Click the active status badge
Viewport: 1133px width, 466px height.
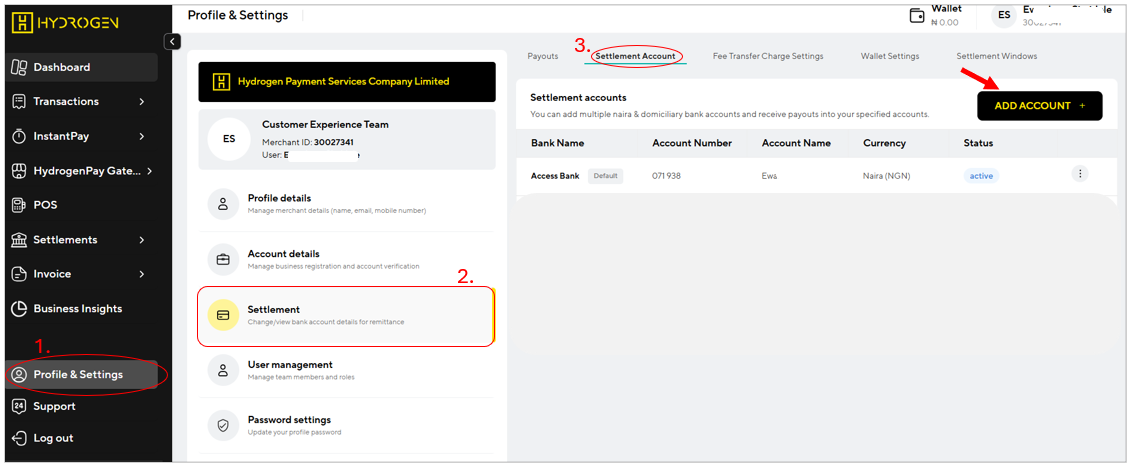coord(981,176)
